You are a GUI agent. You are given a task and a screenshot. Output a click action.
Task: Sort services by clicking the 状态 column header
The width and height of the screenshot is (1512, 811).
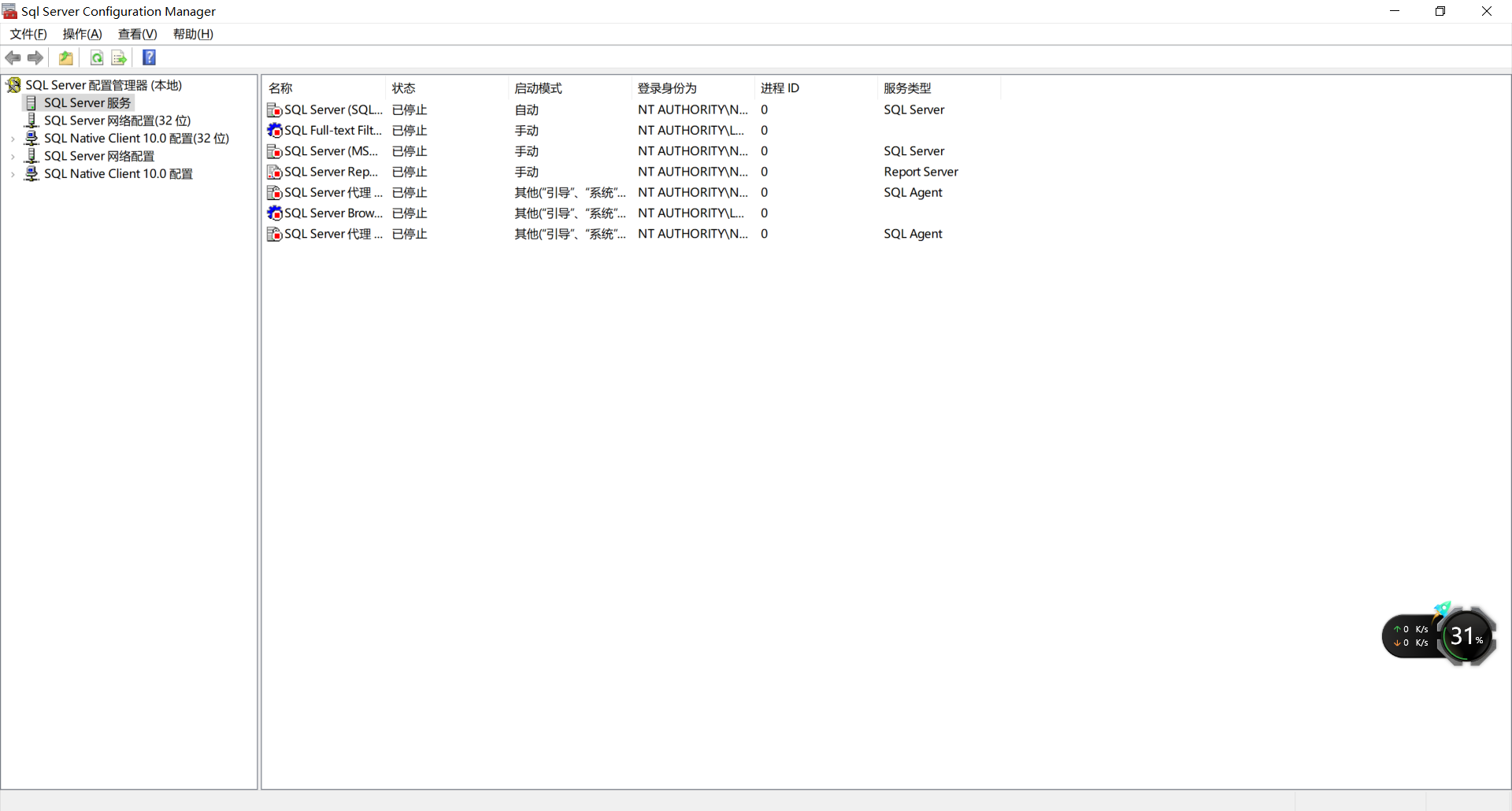pyautogui.click(x=403, y=87)
